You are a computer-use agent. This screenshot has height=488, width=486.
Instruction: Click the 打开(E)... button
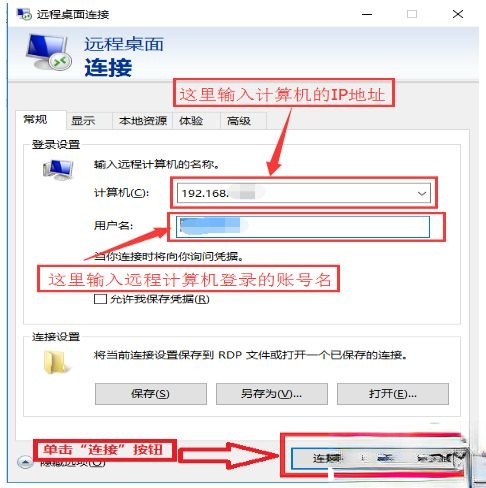click(x=393, y=394)
